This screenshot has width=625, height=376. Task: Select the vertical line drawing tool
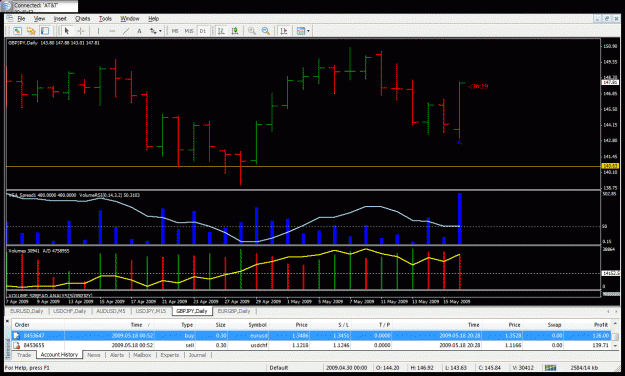click(x=98, y=31)
